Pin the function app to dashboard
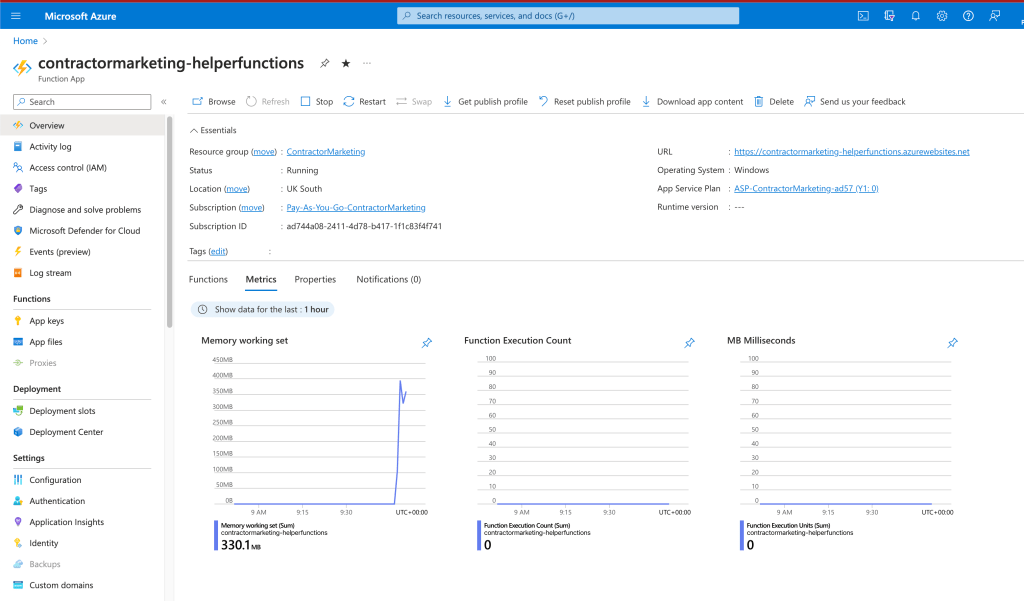This screenshot has width=1024, height=601. click(x=325, y=63)
